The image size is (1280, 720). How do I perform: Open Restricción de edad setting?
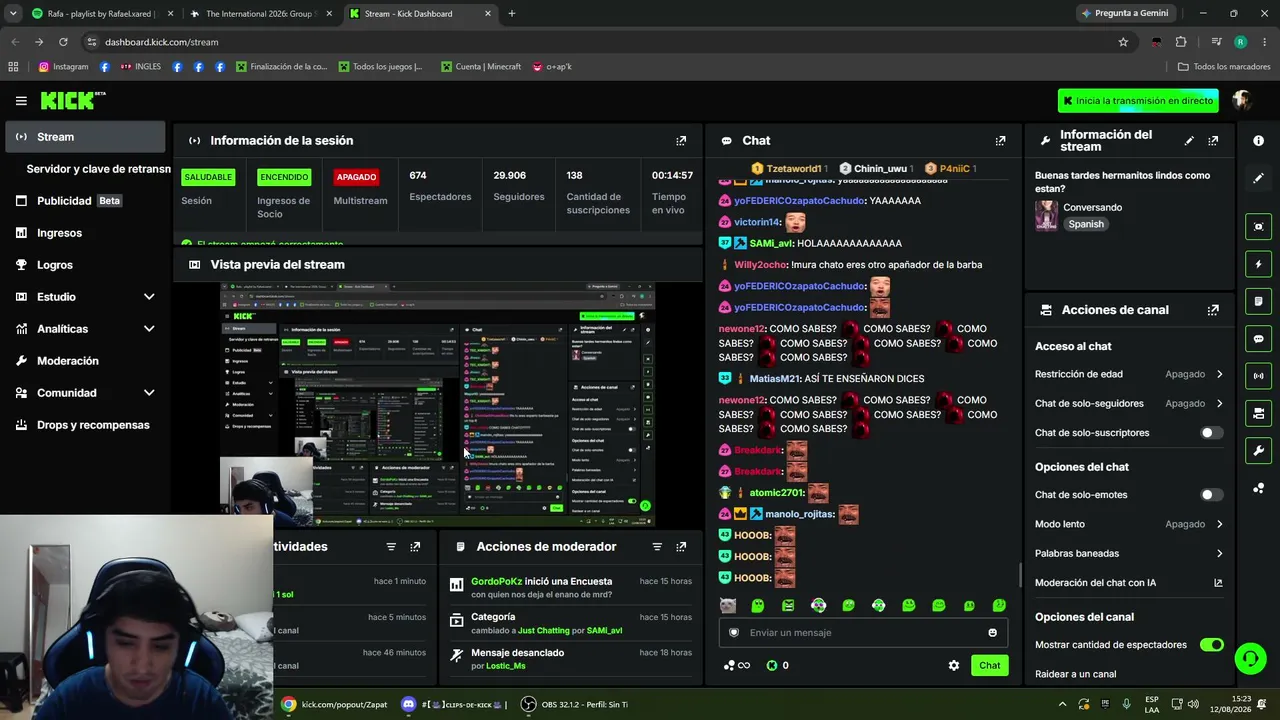[1129, 374]
